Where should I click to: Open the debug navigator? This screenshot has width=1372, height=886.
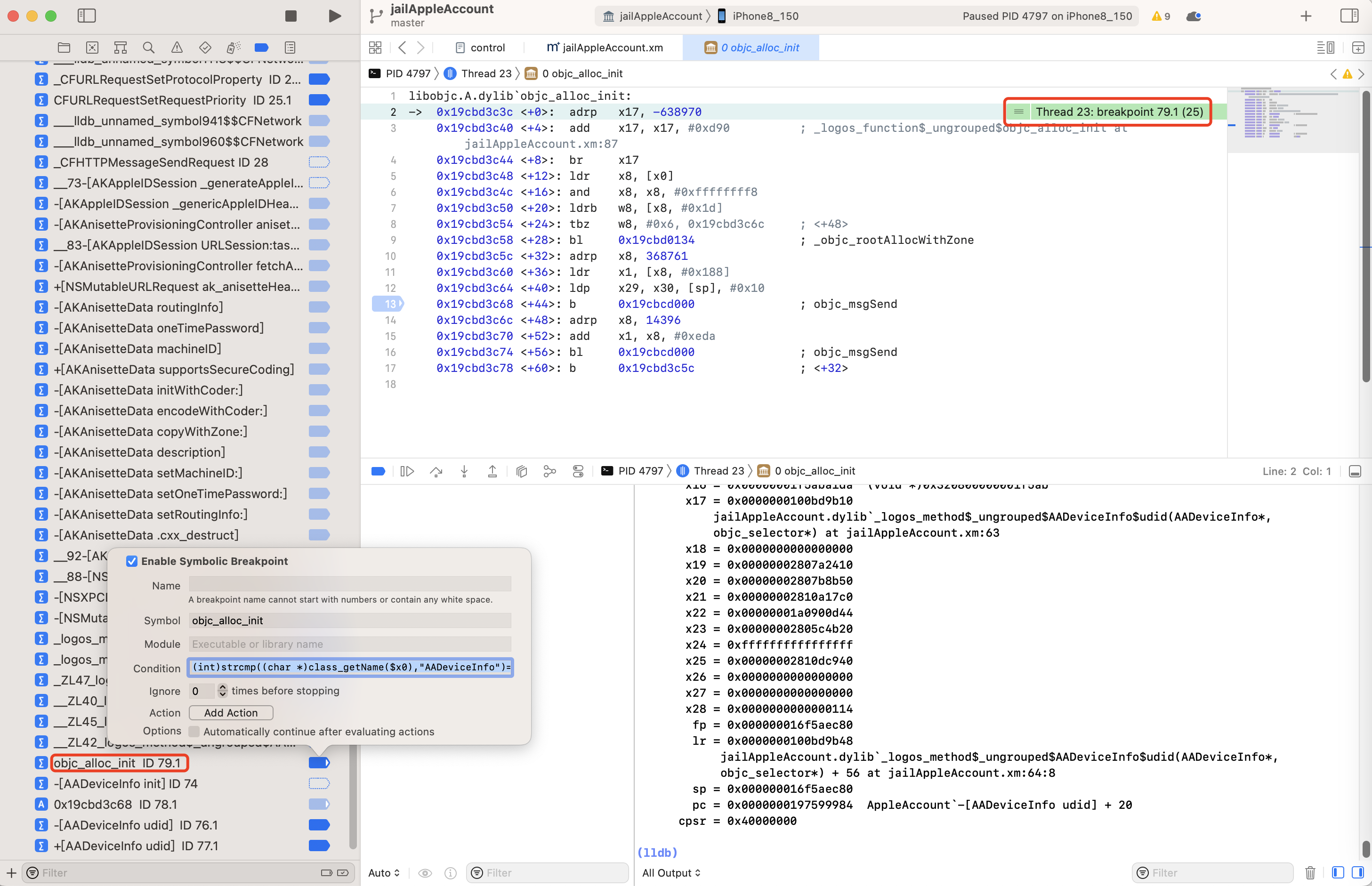click(x=233, y=48)
